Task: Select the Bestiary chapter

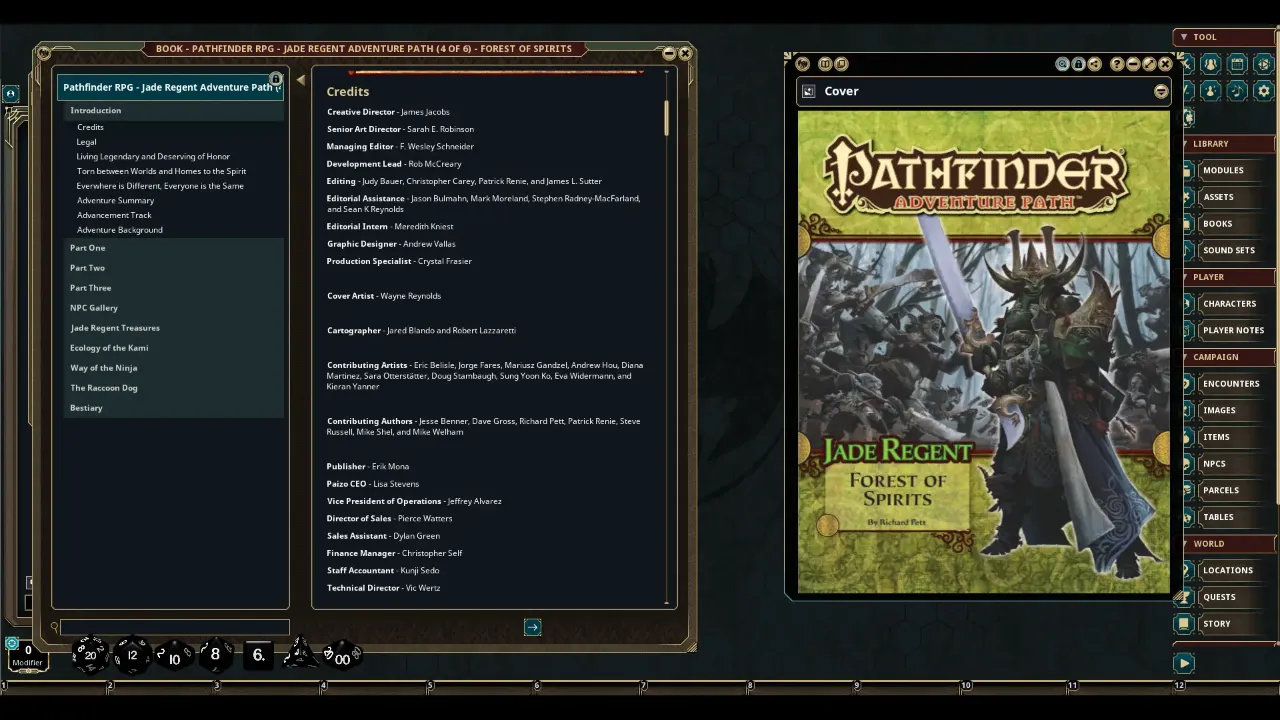Action: point(174,408)
